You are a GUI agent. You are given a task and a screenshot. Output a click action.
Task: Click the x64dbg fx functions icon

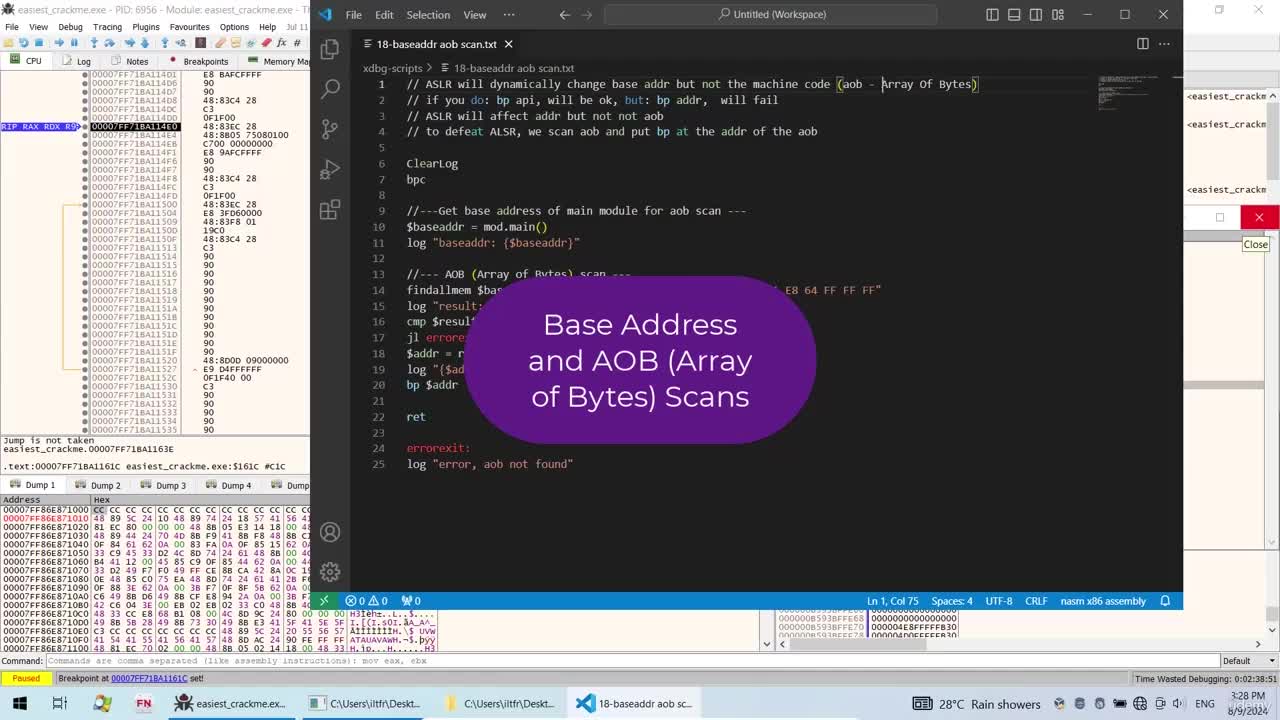pyautogui.click(x=281, y=42)
